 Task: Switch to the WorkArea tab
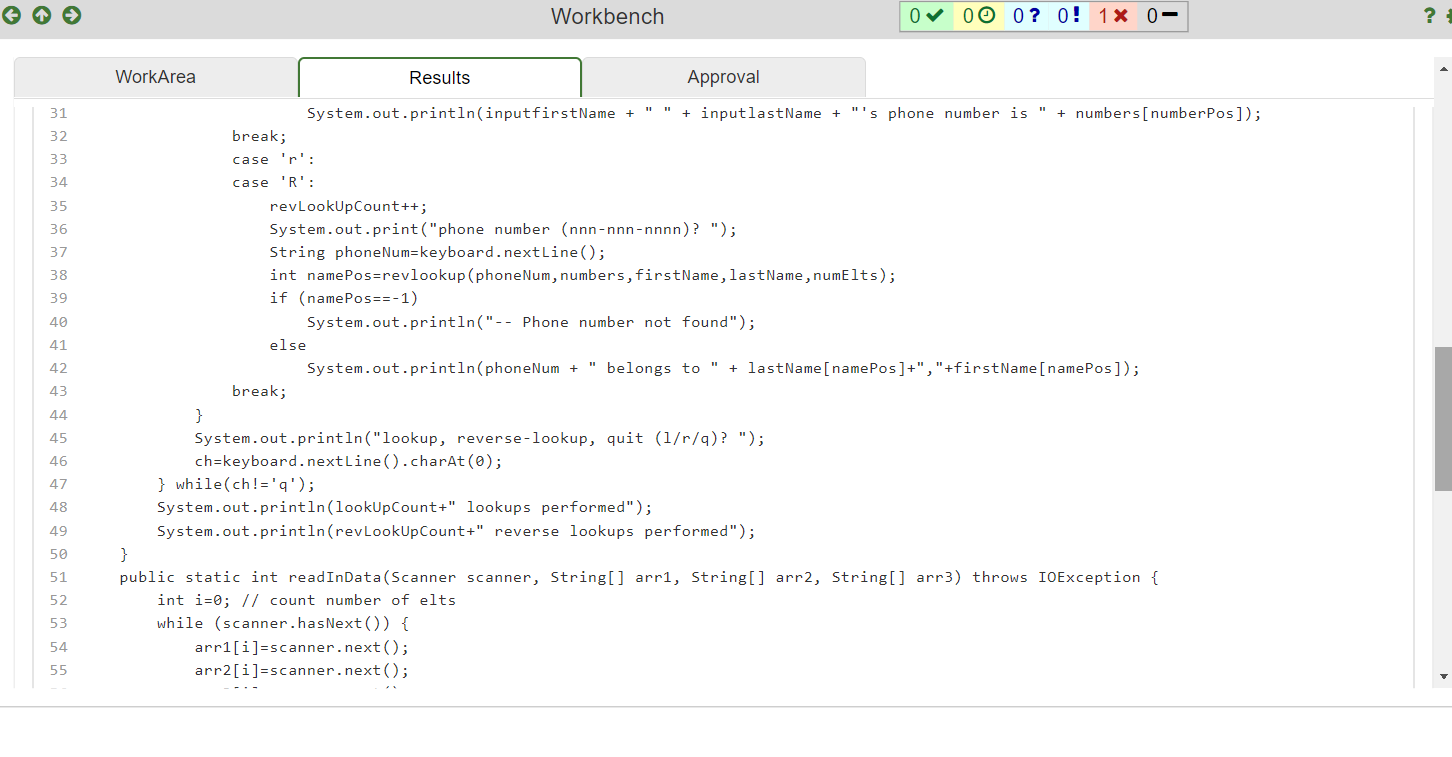[155, 76]
